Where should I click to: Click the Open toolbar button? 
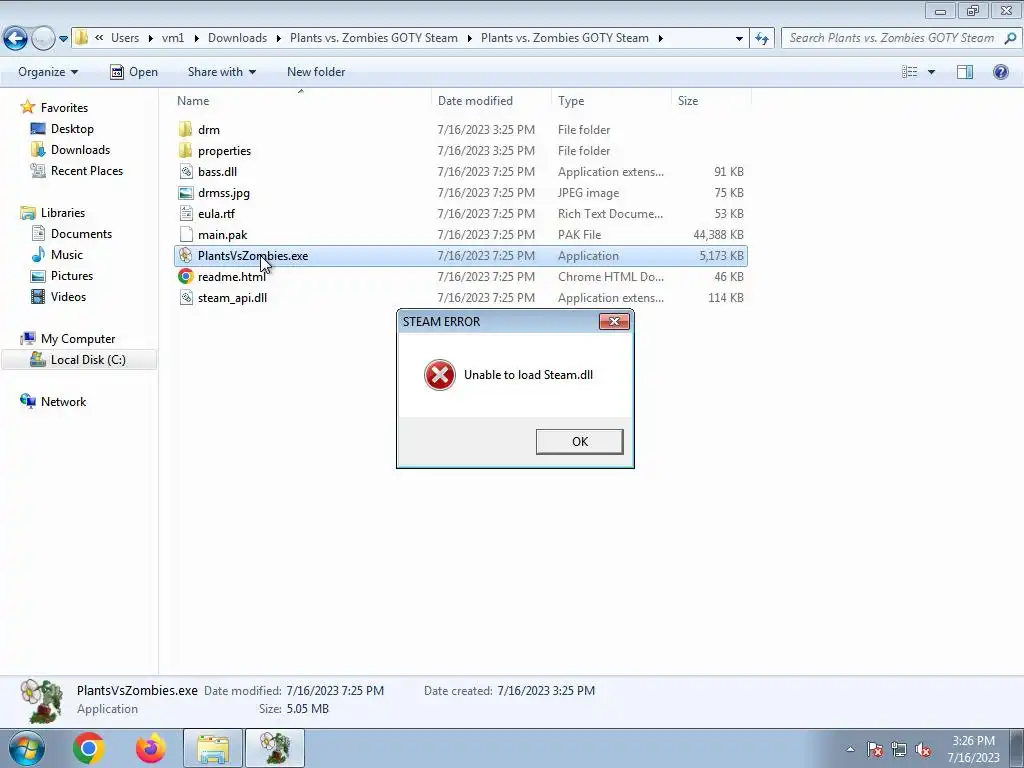pos(134,72)
